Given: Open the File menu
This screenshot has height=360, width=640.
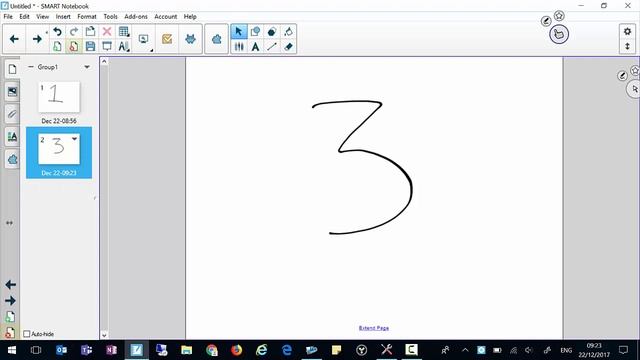Looking at the screenshot, I should click(8, 17).
